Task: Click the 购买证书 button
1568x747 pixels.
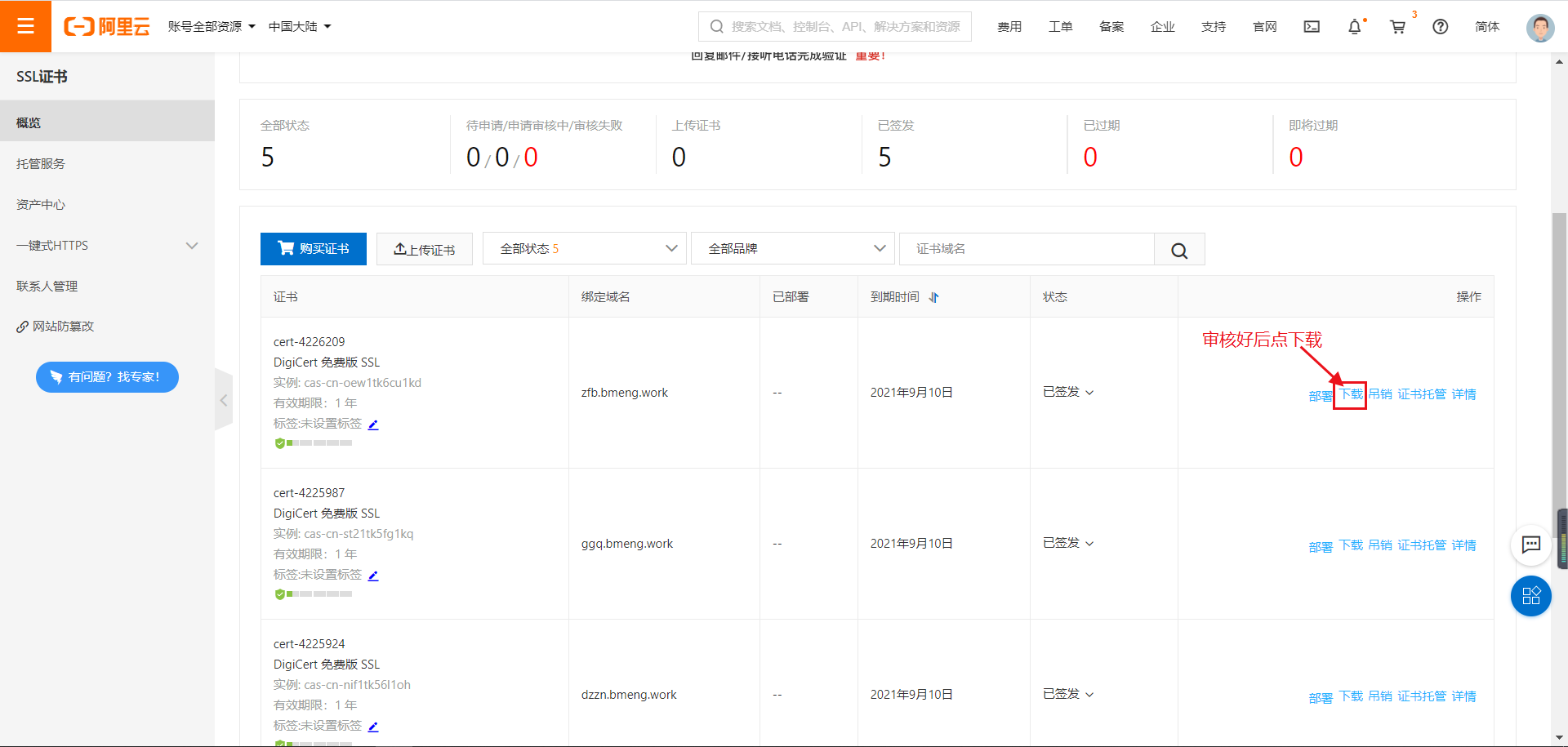Action: point(314,249)
